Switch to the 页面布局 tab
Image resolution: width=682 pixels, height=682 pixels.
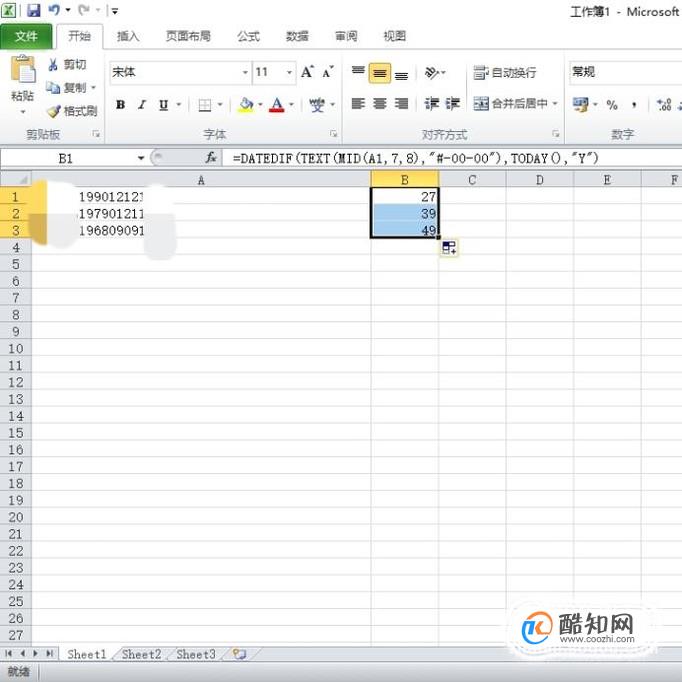click(188, 36)
